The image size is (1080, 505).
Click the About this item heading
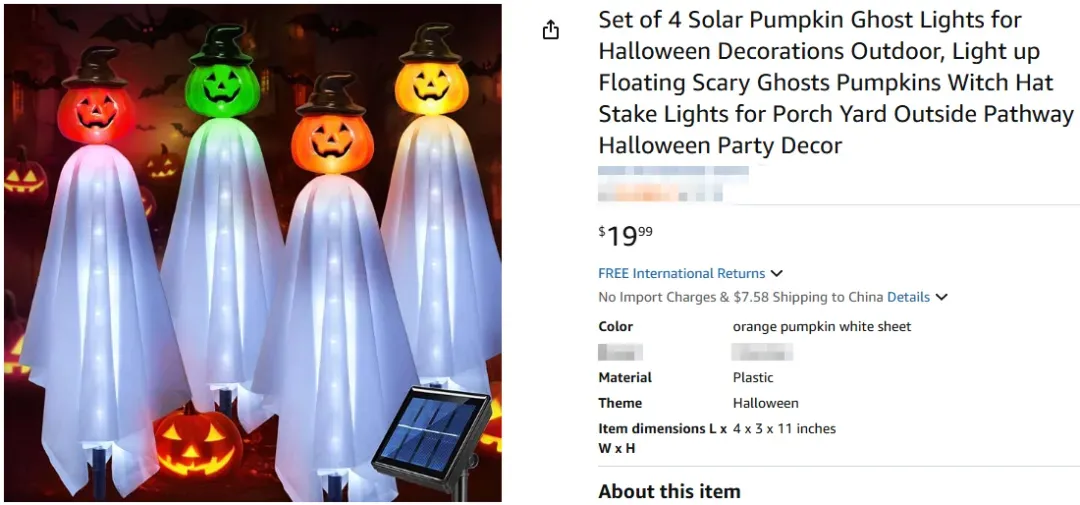pyautogui.click(x=669, y=491)
